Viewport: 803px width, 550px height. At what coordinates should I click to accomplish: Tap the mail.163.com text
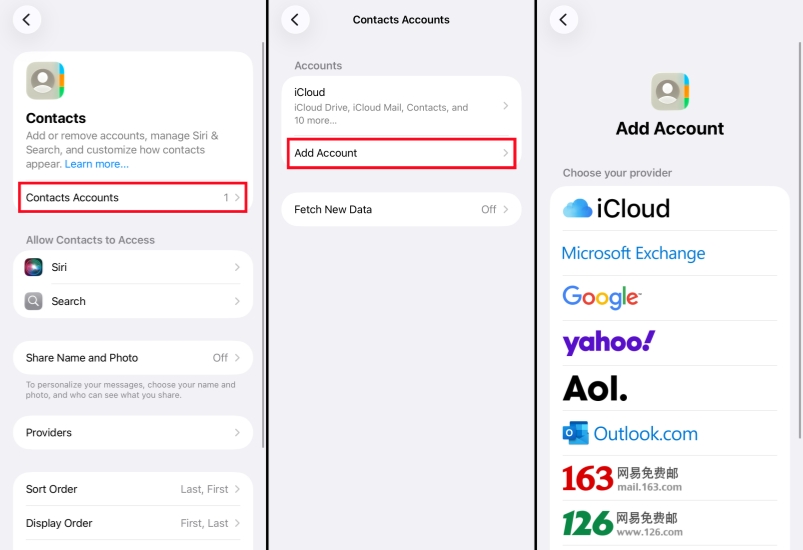pos(649,486)
